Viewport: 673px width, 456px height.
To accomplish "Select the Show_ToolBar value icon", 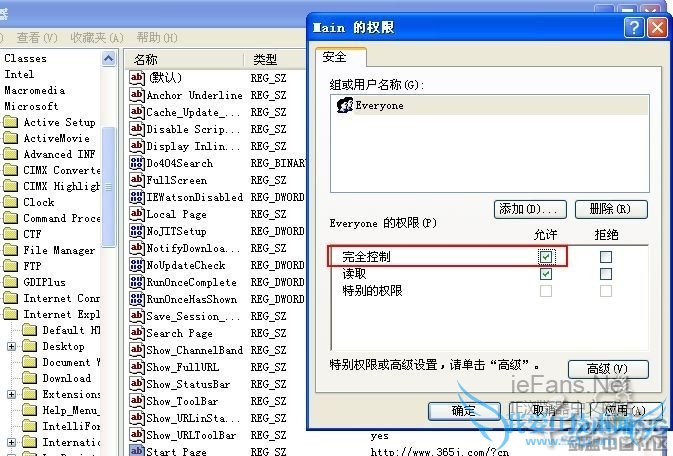I will click(x=137, y=401).
